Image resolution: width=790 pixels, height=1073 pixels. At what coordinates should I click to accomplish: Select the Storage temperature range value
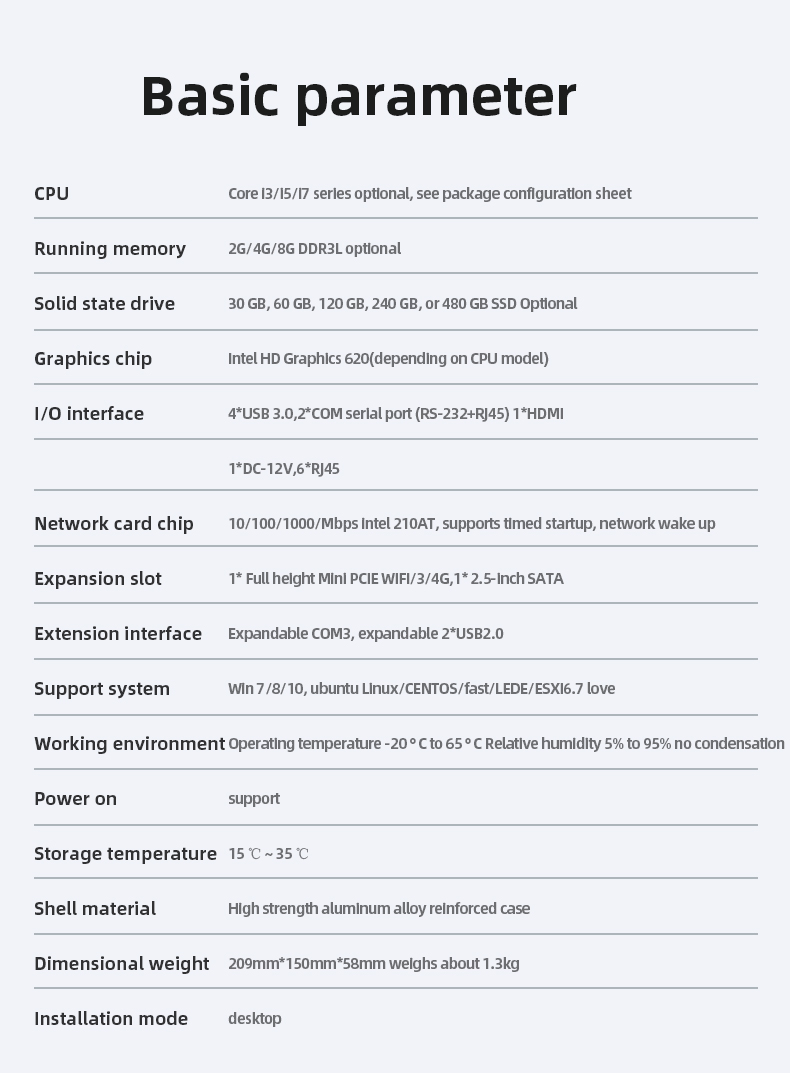268,853
